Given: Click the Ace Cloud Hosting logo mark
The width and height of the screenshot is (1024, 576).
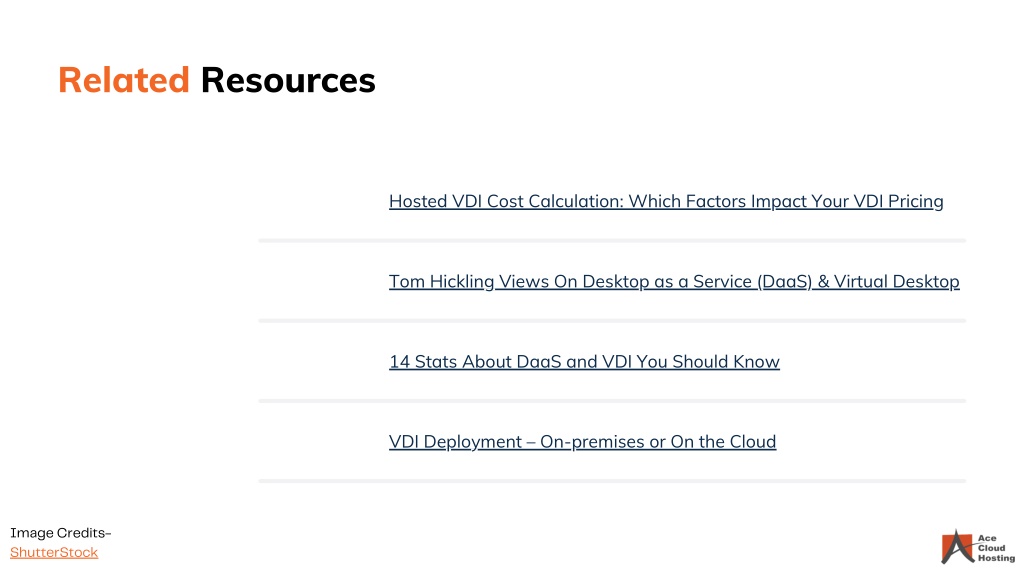Looking at the screenshot, I should point(957,547).
